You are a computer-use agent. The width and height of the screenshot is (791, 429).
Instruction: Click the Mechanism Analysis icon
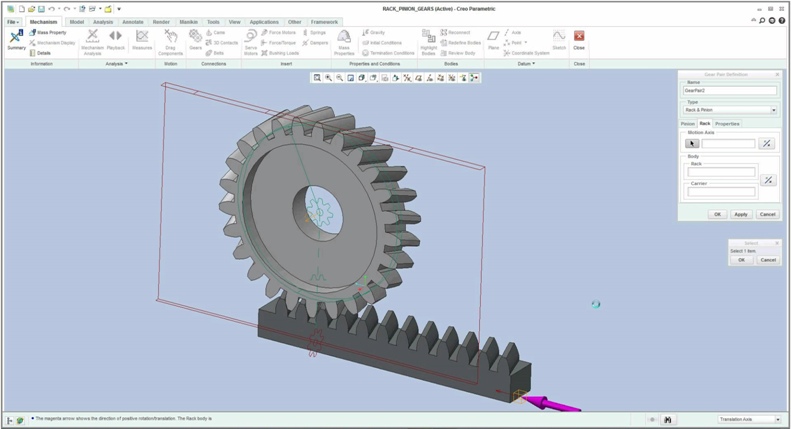tap(92, 38)
